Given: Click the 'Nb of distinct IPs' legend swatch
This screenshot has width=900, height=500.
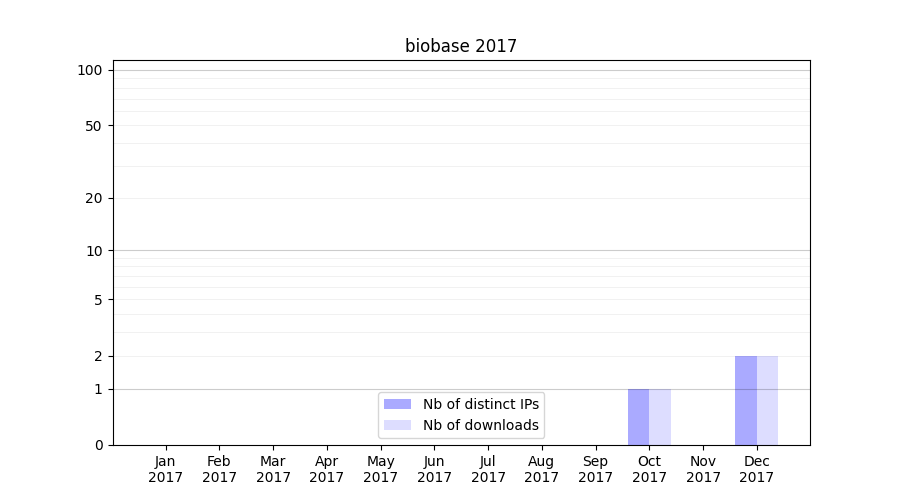Looking at the screenshot, I should [x=397, y=404].
